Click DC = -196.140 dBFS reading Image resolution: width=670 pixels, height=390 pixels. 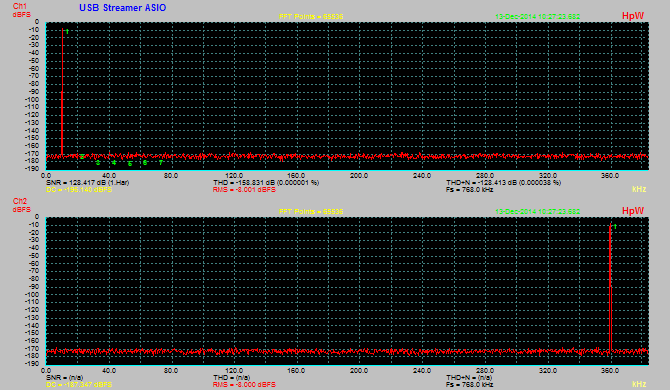pos(79,189)
